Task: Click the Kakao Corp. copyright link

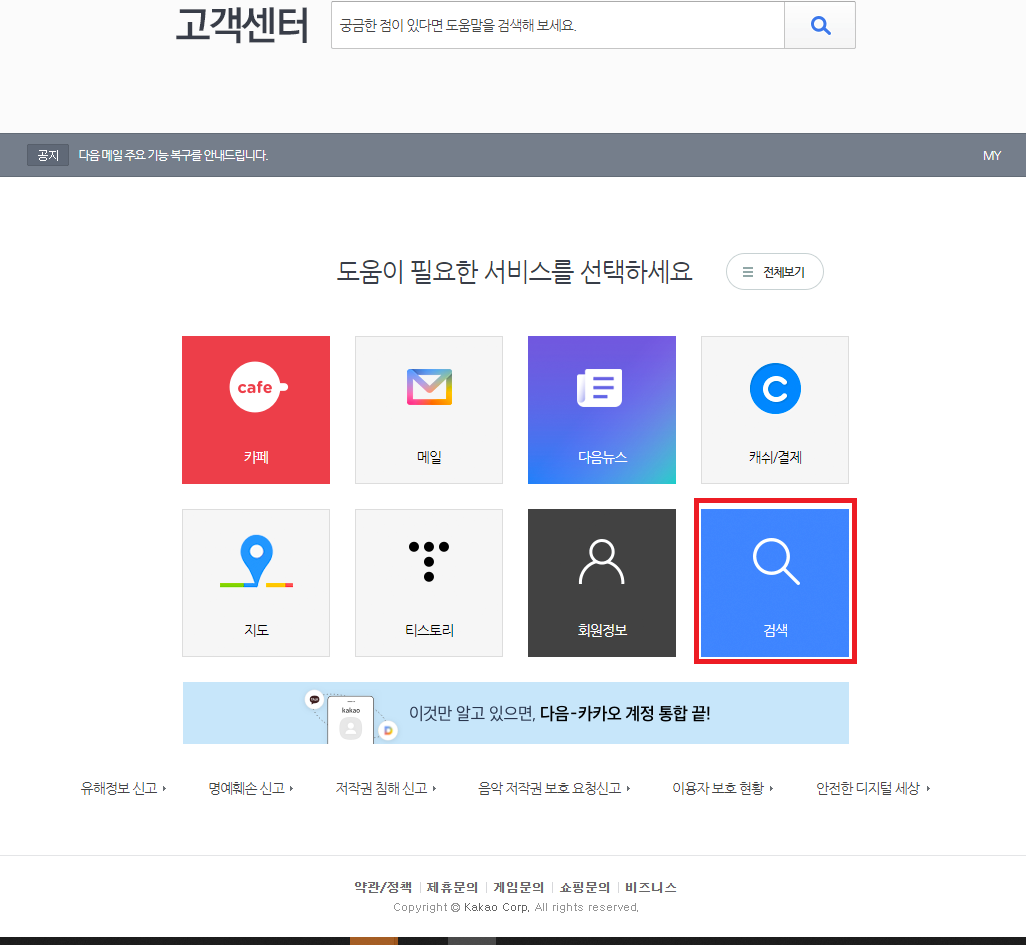Action: pyautogui.click(x=497, y=907)
